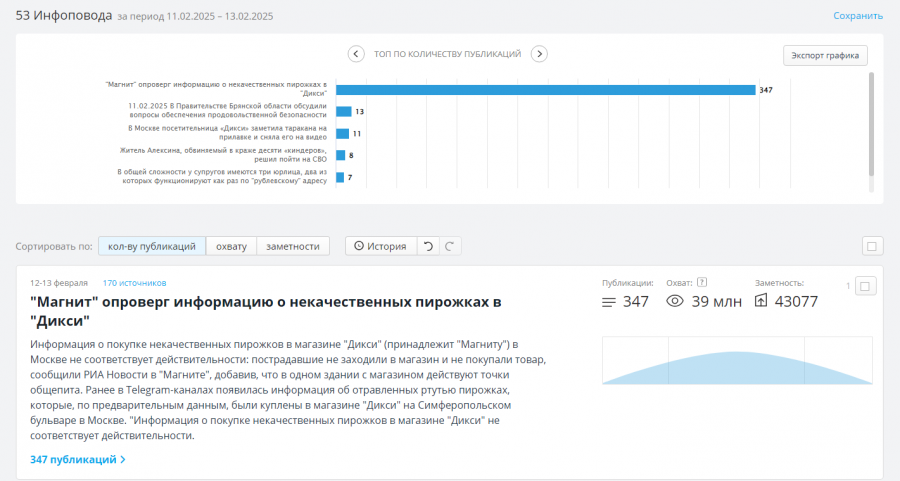
Task: Open the Магнит опроверг story headline
Action: click(266, 311)
